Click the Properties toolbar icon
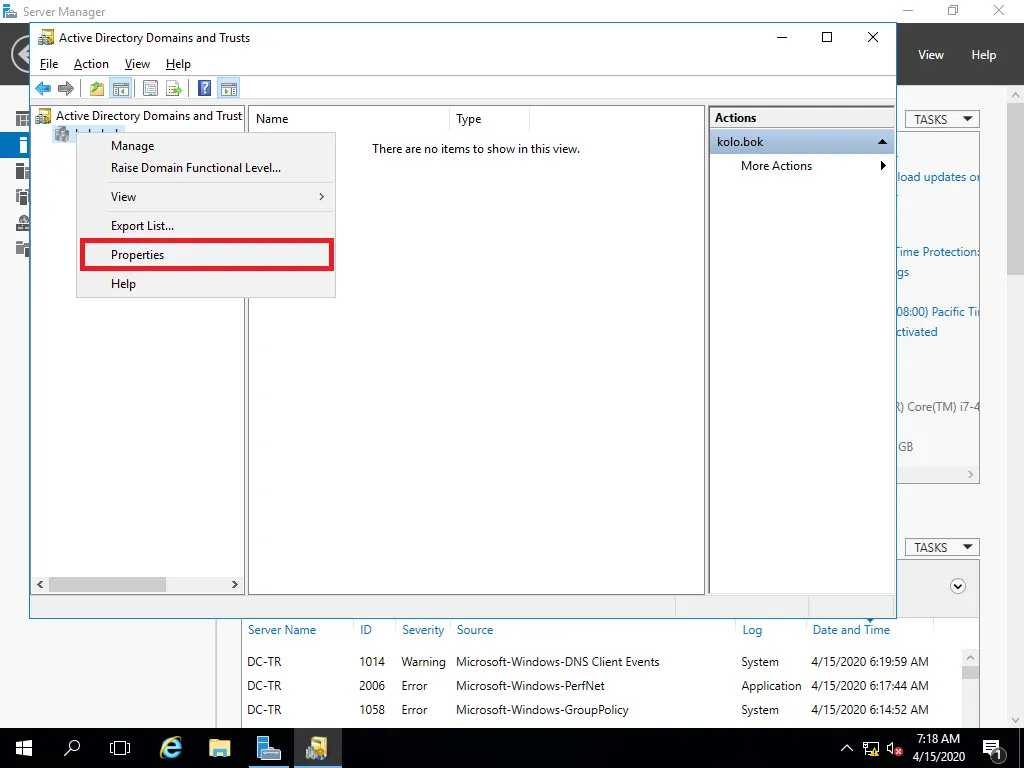Image resolution: width=1024 pixels, height=768 pixels. click(x=150, y=88)
